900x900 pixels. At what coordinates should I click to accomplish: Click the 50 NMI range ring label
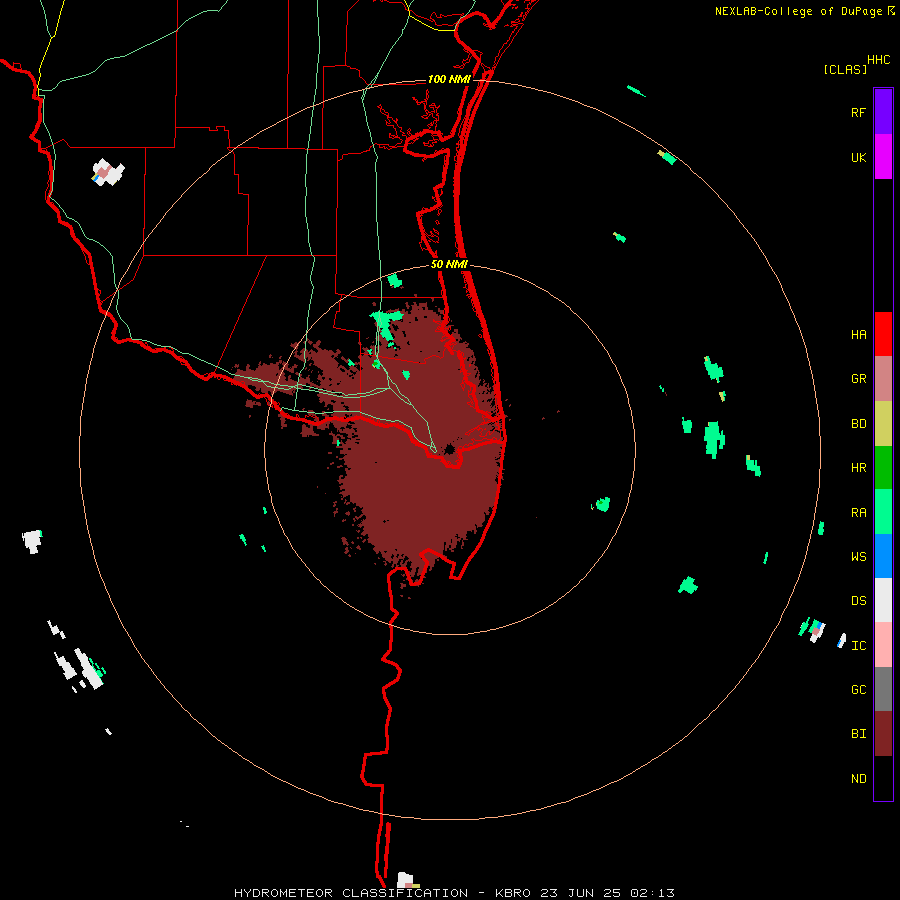[x=449, y=264]
